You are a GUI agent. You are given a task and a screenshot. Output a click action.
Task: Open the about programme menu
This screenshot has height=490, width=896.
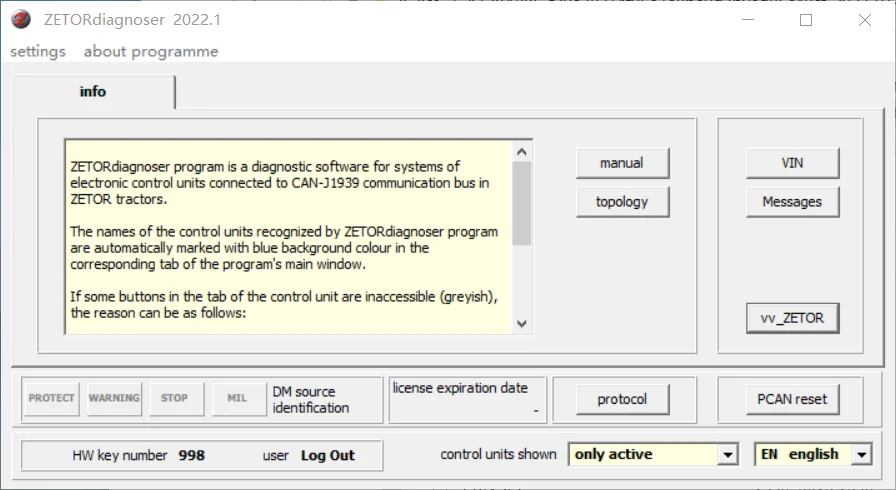(x=151, y=51)
